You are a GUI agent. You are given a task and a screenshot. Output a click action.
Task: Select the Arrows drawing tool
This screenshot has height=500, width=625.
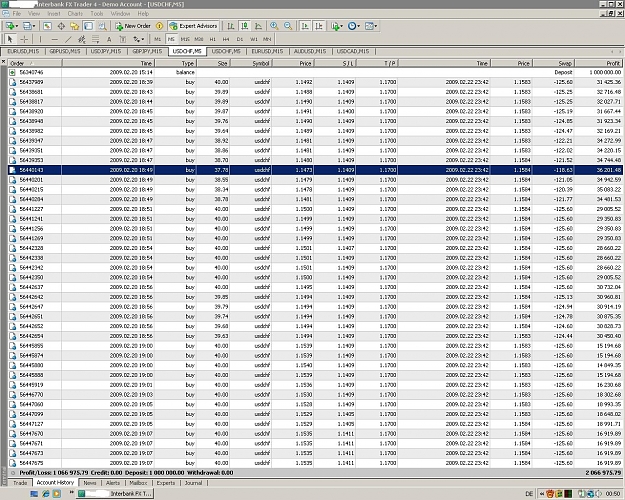tap(136, 39)
